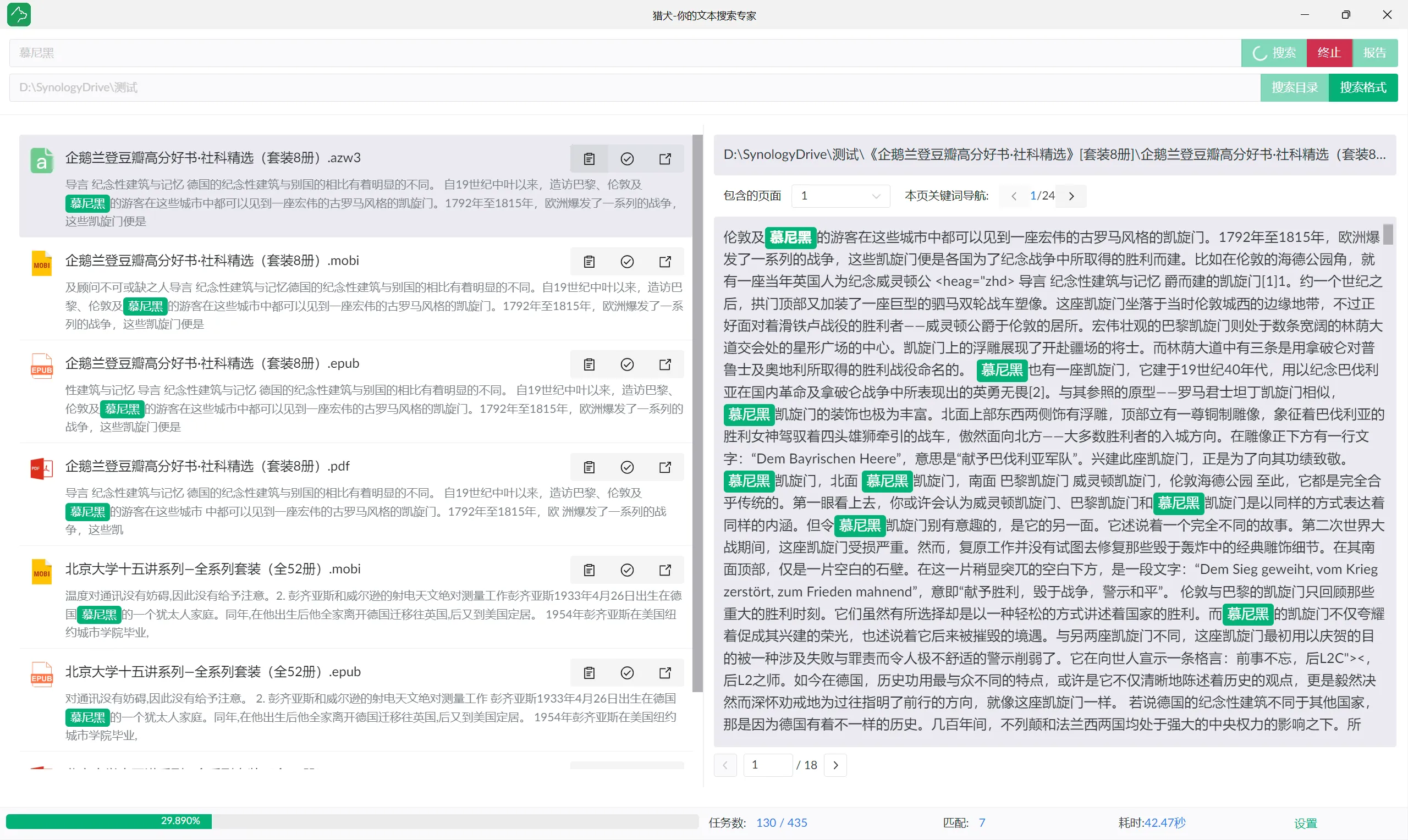Go to next page of preview

pyautogui.click(x=835, y=765)
